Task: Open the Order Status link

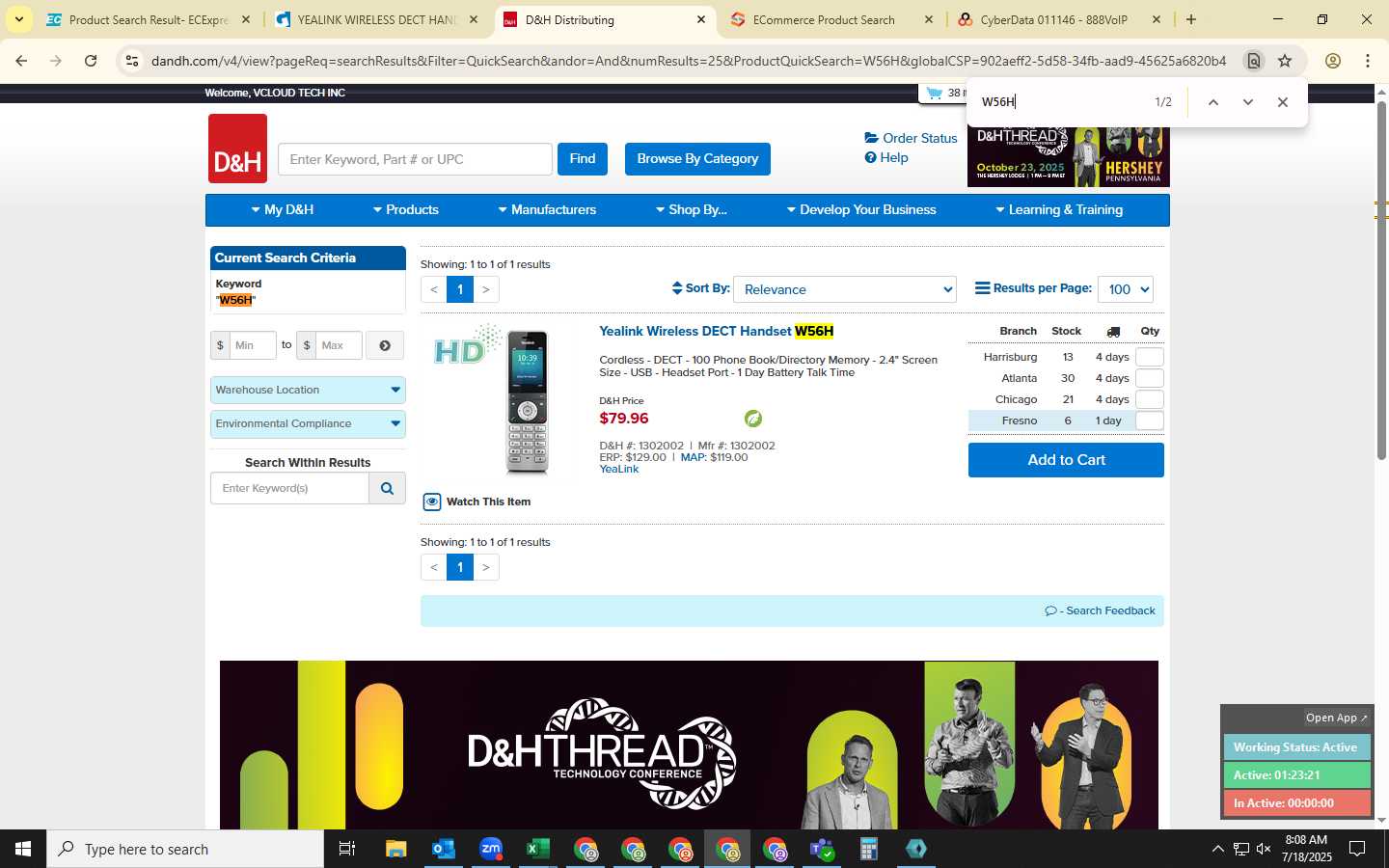Action: tap(911, 138)
